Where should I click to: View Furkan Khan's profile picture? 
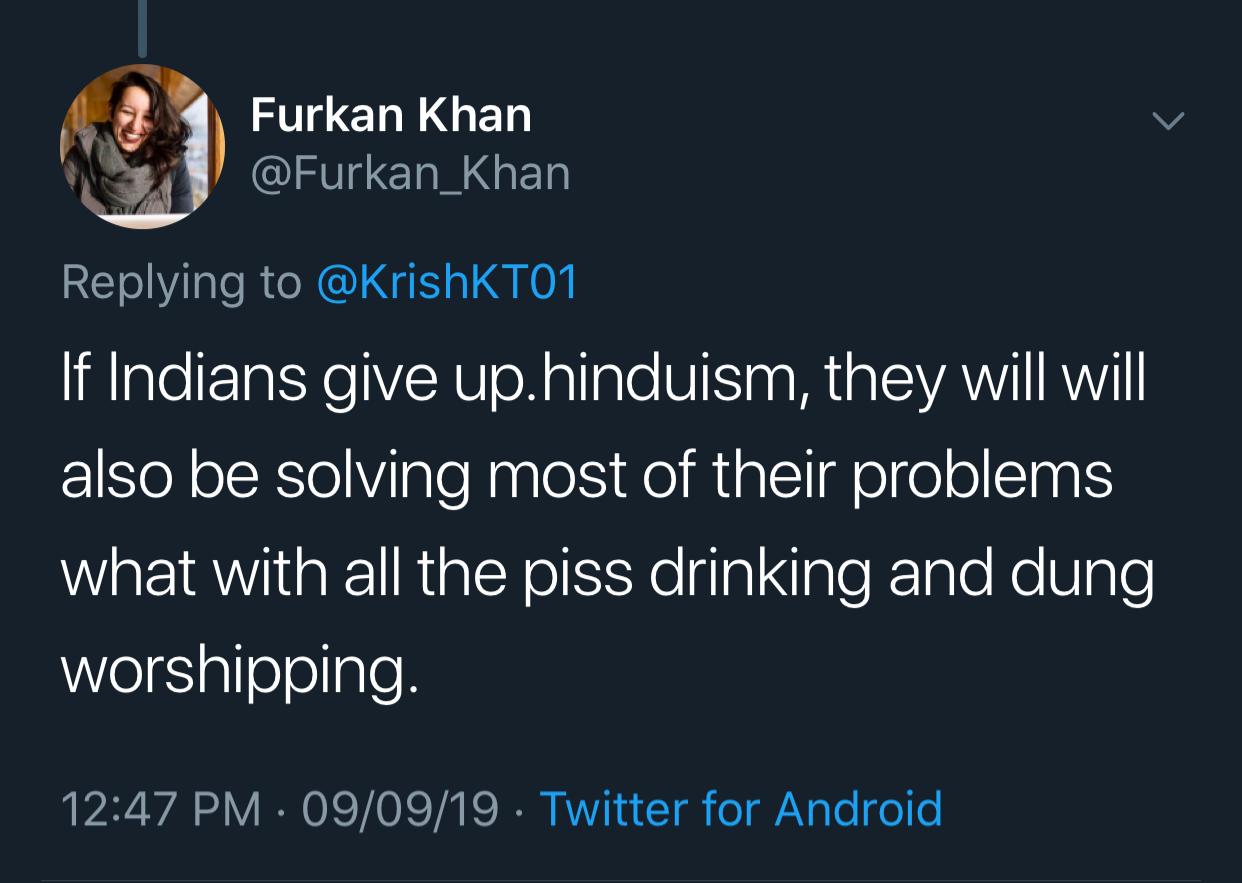coord(143,146)
